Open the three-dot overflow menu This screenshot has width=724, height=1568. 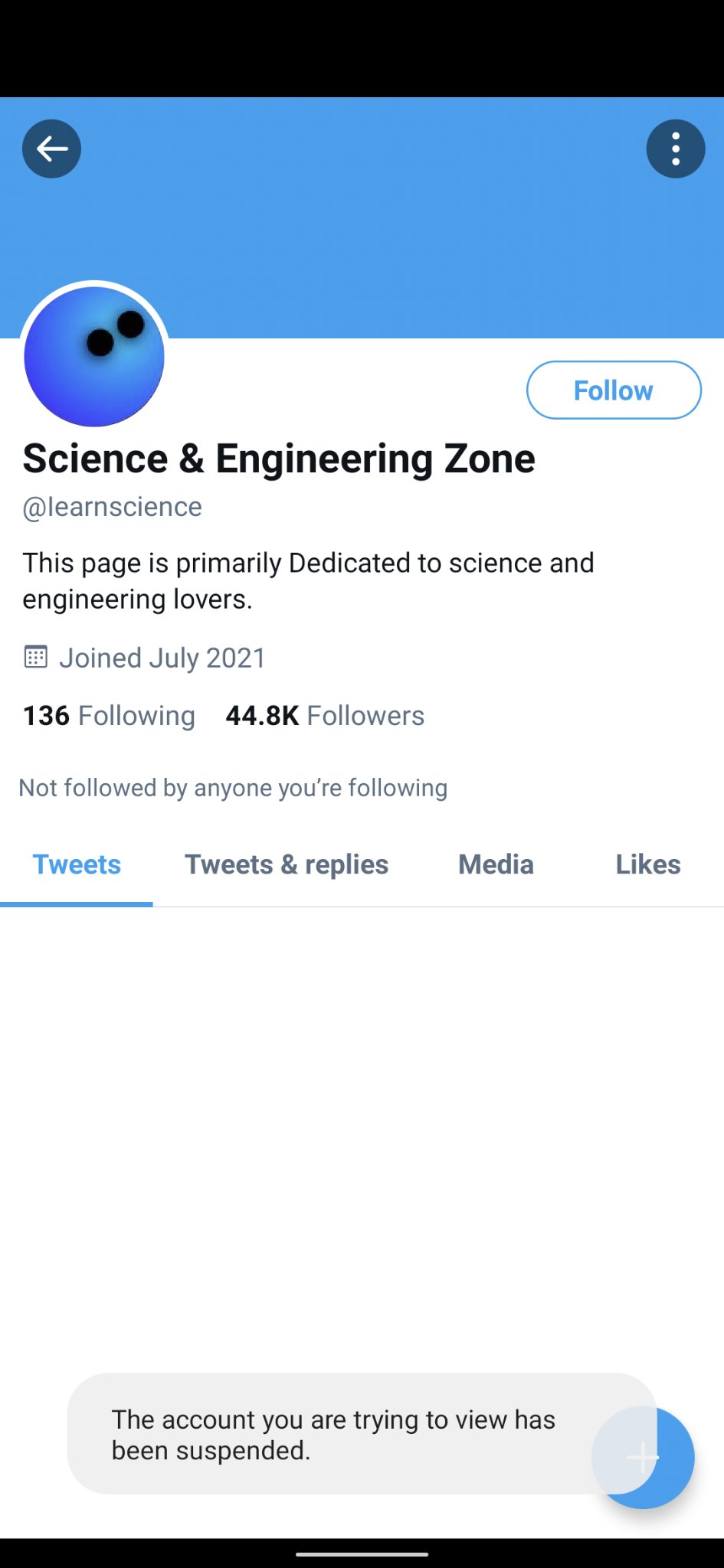(675, 149)
